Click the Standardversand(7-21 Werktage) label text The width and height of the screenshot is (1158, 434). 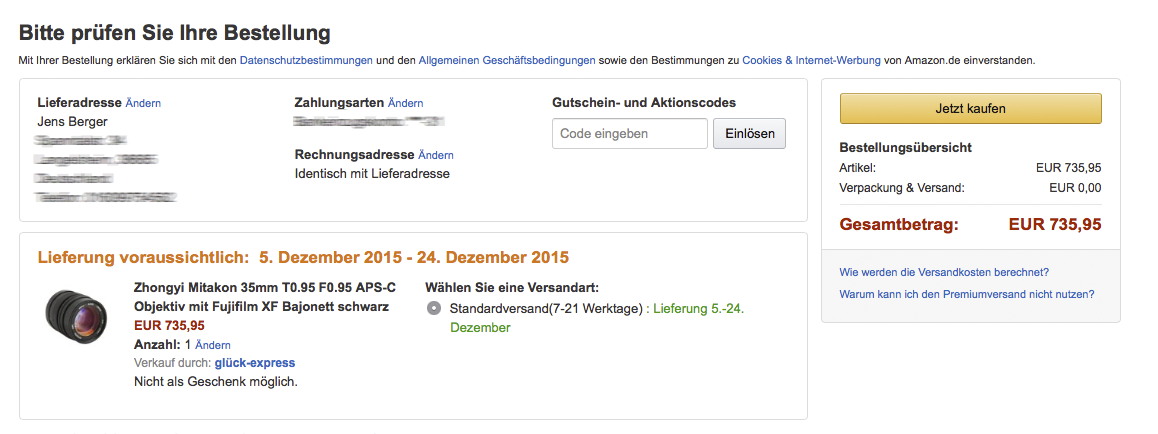[x=546, y=309]
